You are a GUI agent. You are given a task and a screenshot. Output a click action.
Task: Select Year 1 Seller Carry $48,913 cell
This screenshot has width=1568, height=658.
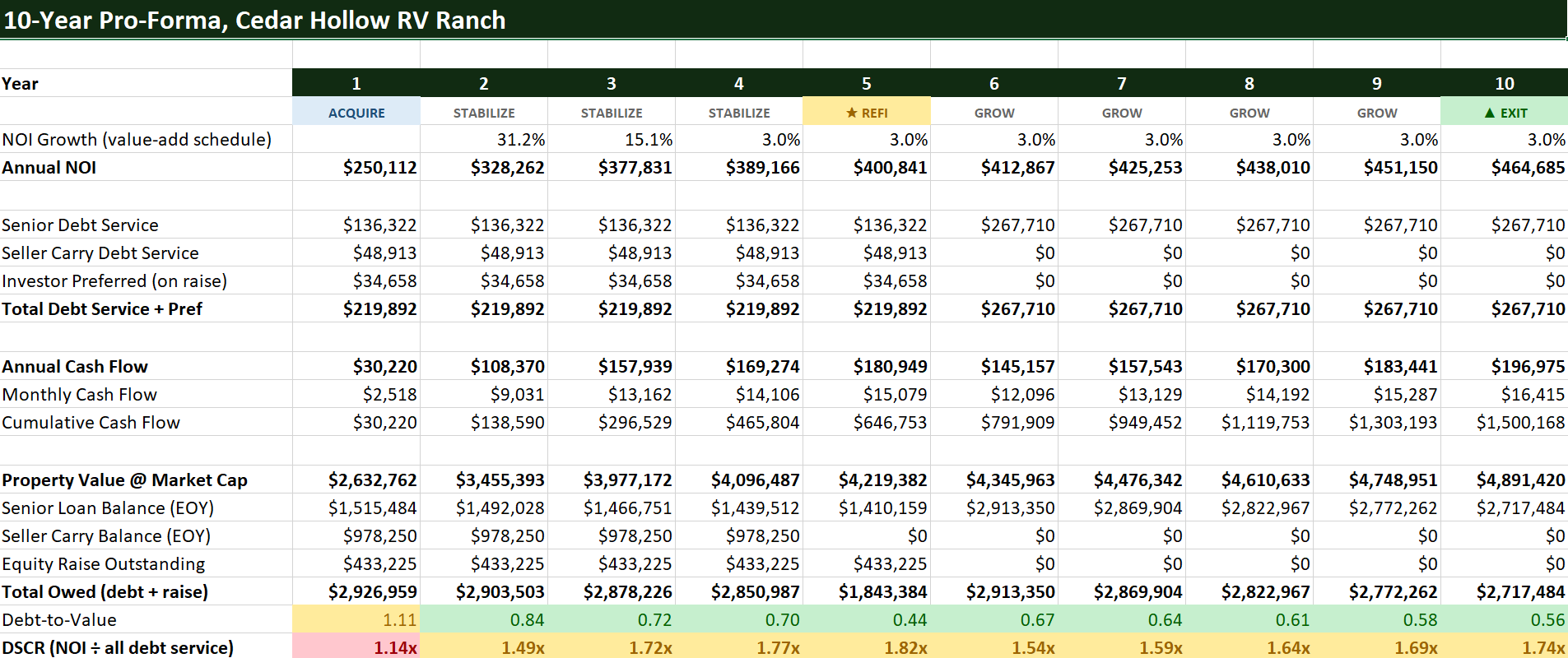[356, 253]
